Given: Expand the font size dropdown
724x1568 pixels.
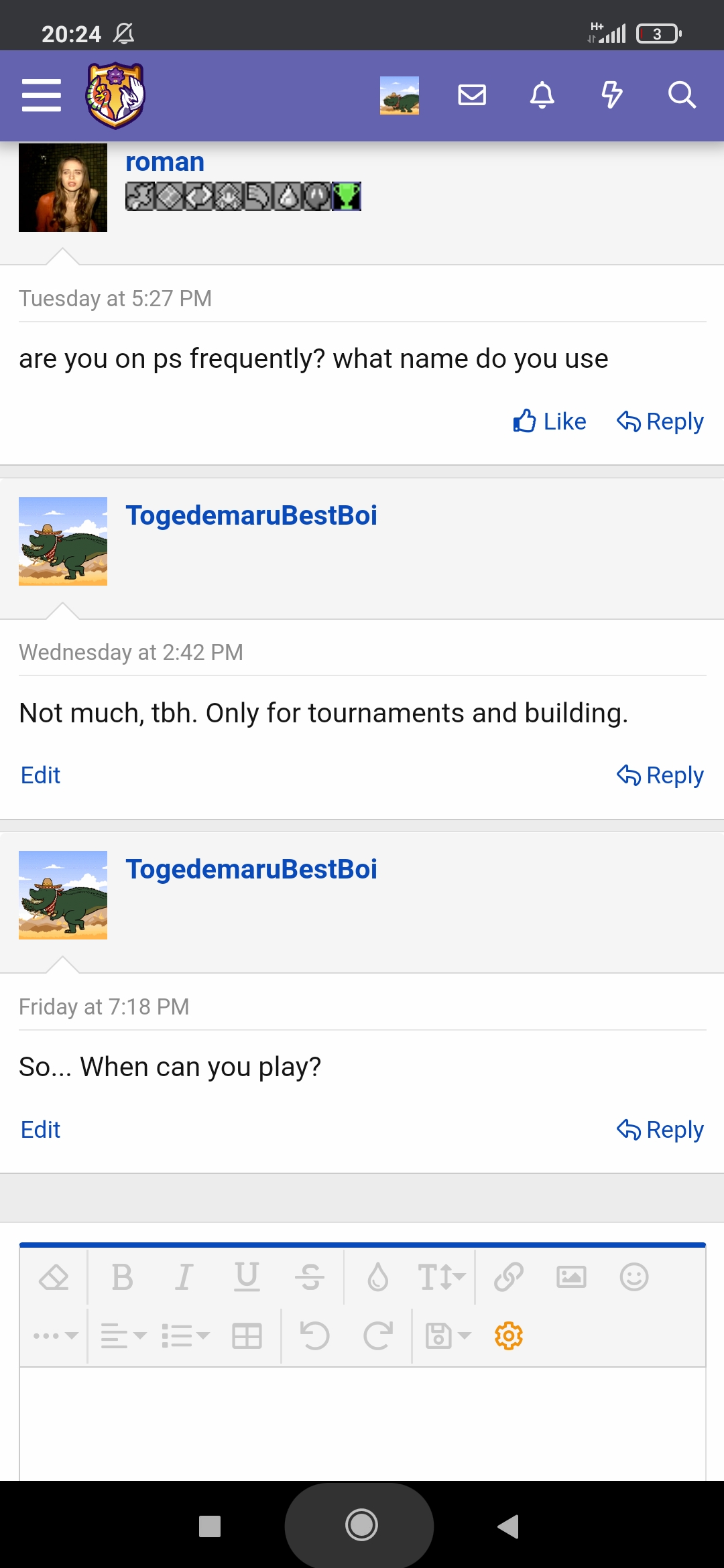Looking at the screenshot, I should (x=440, y=1277).
